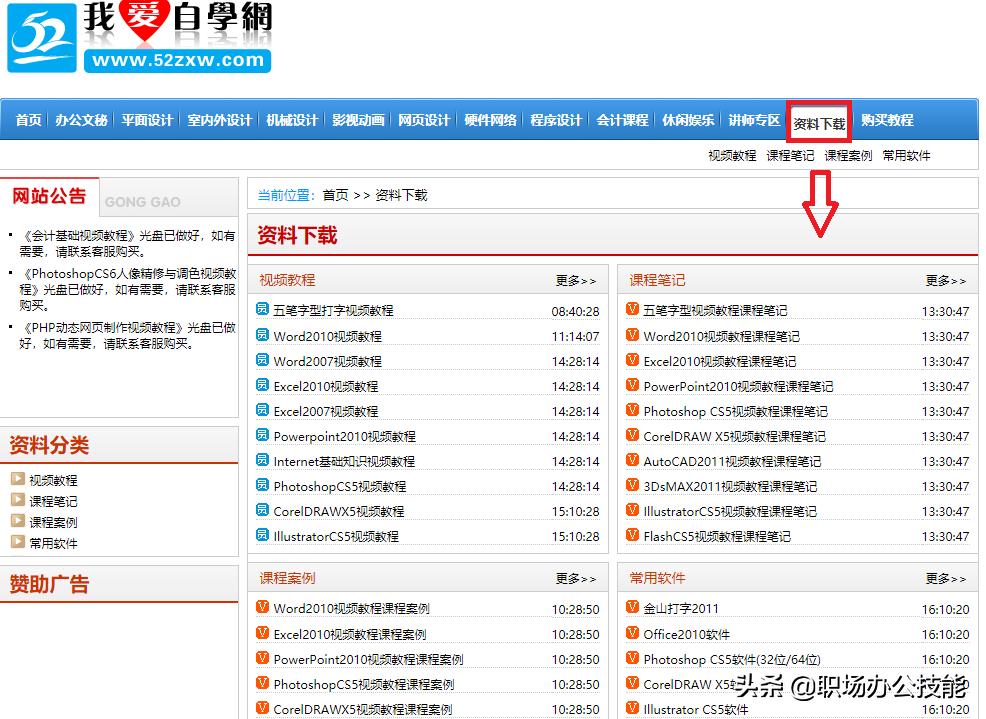The height and width of the screenshot is (719, 986).
Task: Click the orange V icon beside 五笔字型视频教程课程笔记
Action: 631,311
